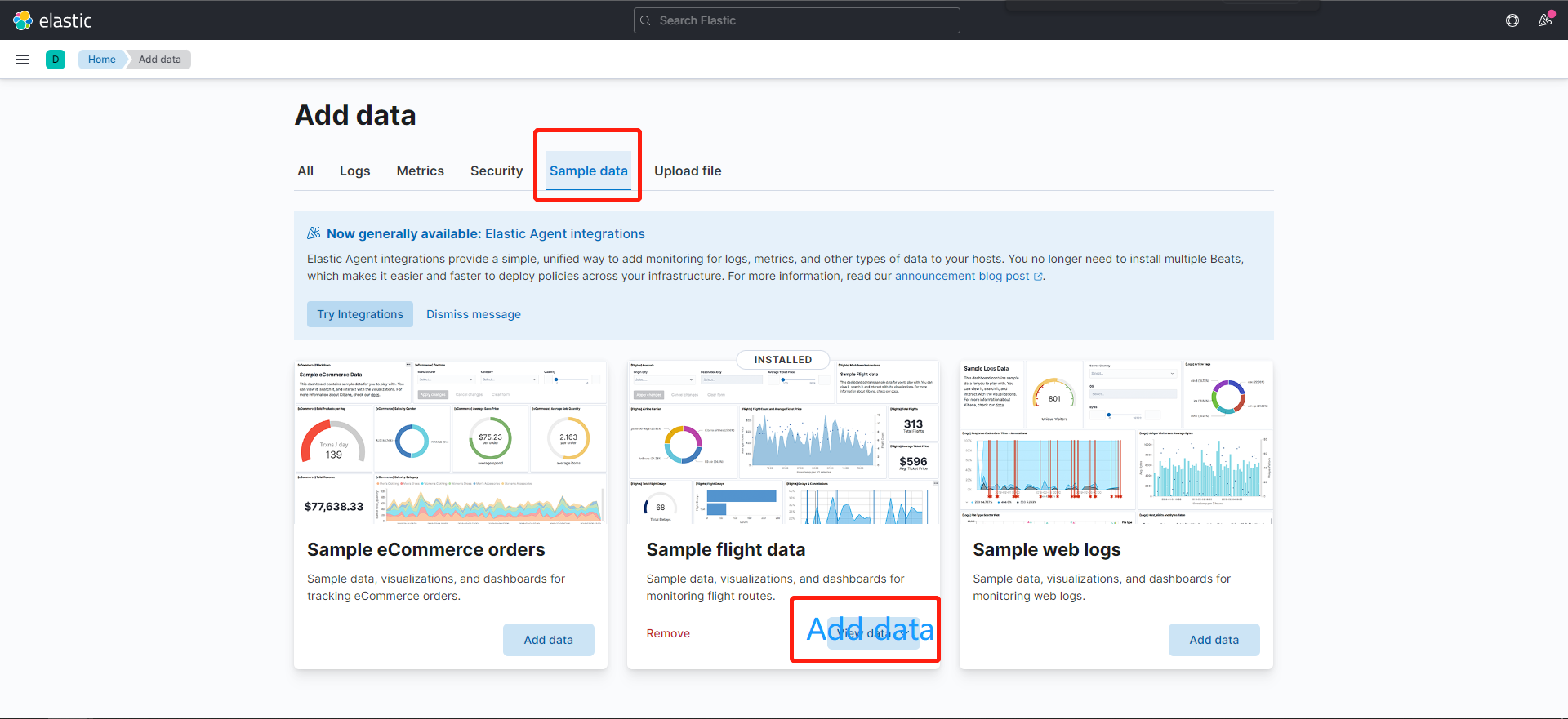Screen dimensions: 1568x719
Task: Click the Sample flight data preview image
Action: (x=783, y=442)
